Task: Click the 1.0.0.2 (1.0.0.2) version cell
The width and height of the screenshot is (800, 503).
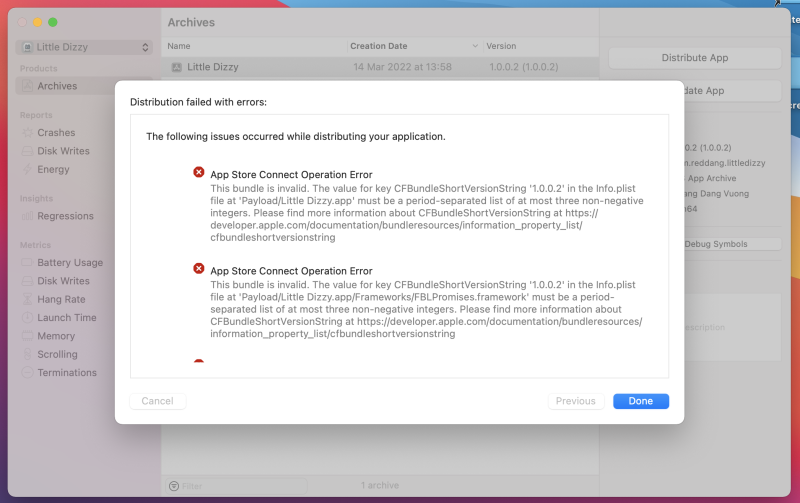Action: coord(524,67)
